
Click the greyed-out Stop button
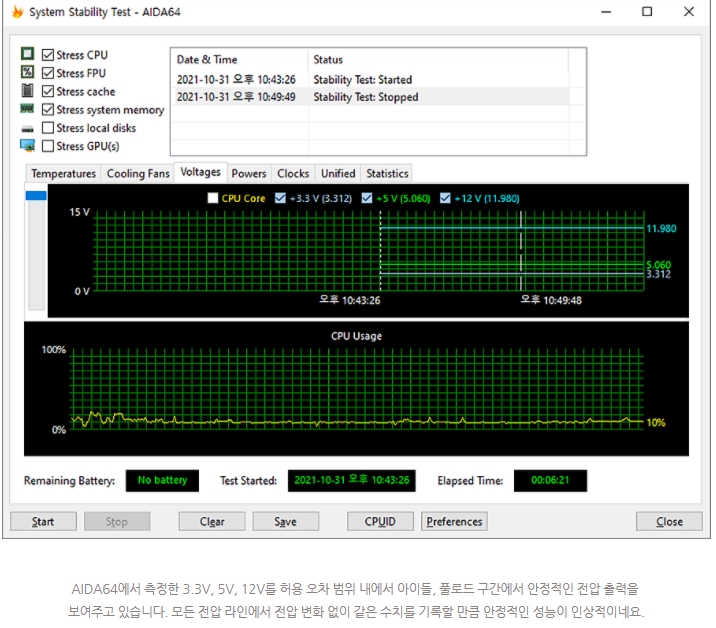117,521
